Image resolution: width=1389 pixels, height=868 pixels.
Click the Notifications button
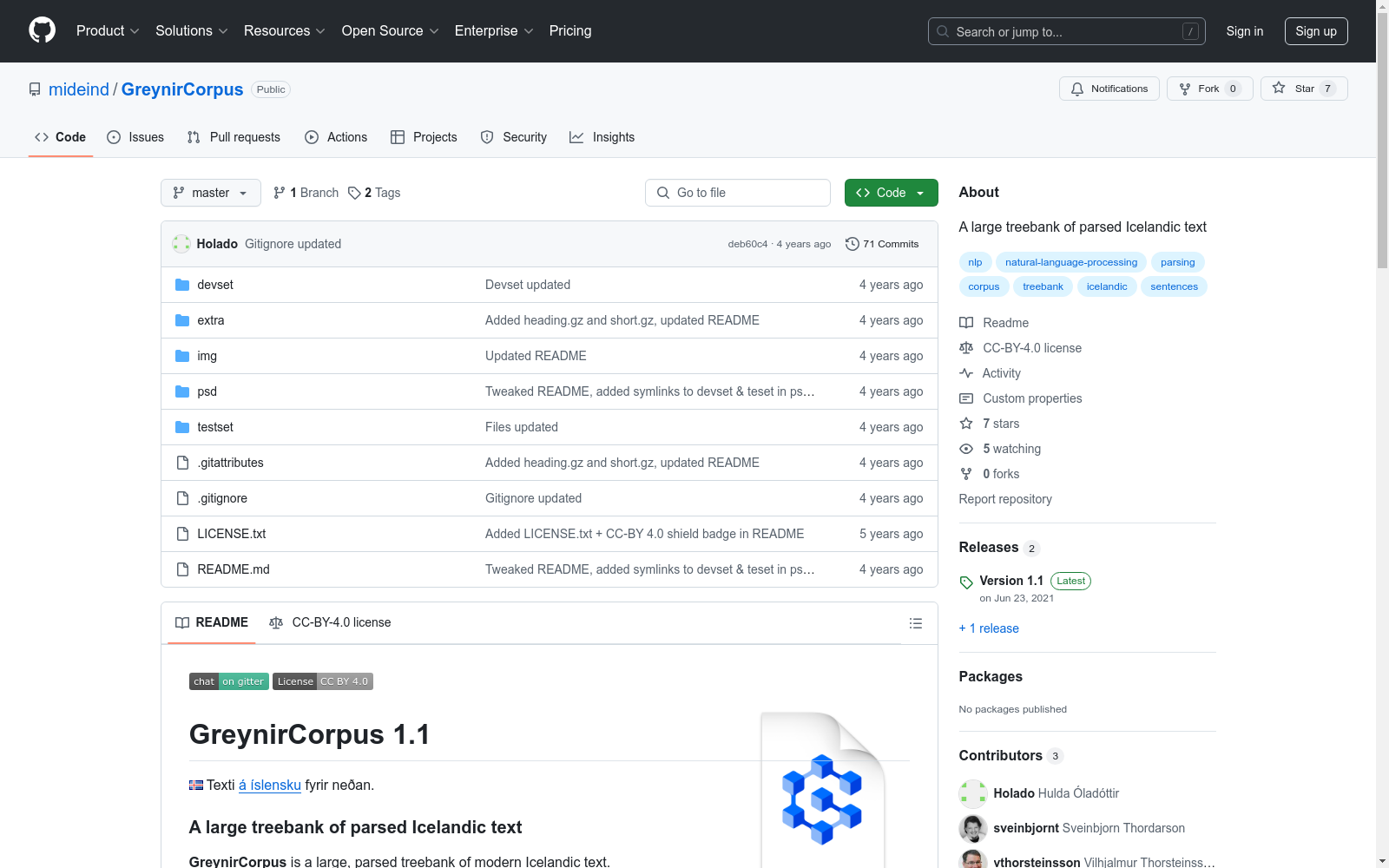(1109, 89)
